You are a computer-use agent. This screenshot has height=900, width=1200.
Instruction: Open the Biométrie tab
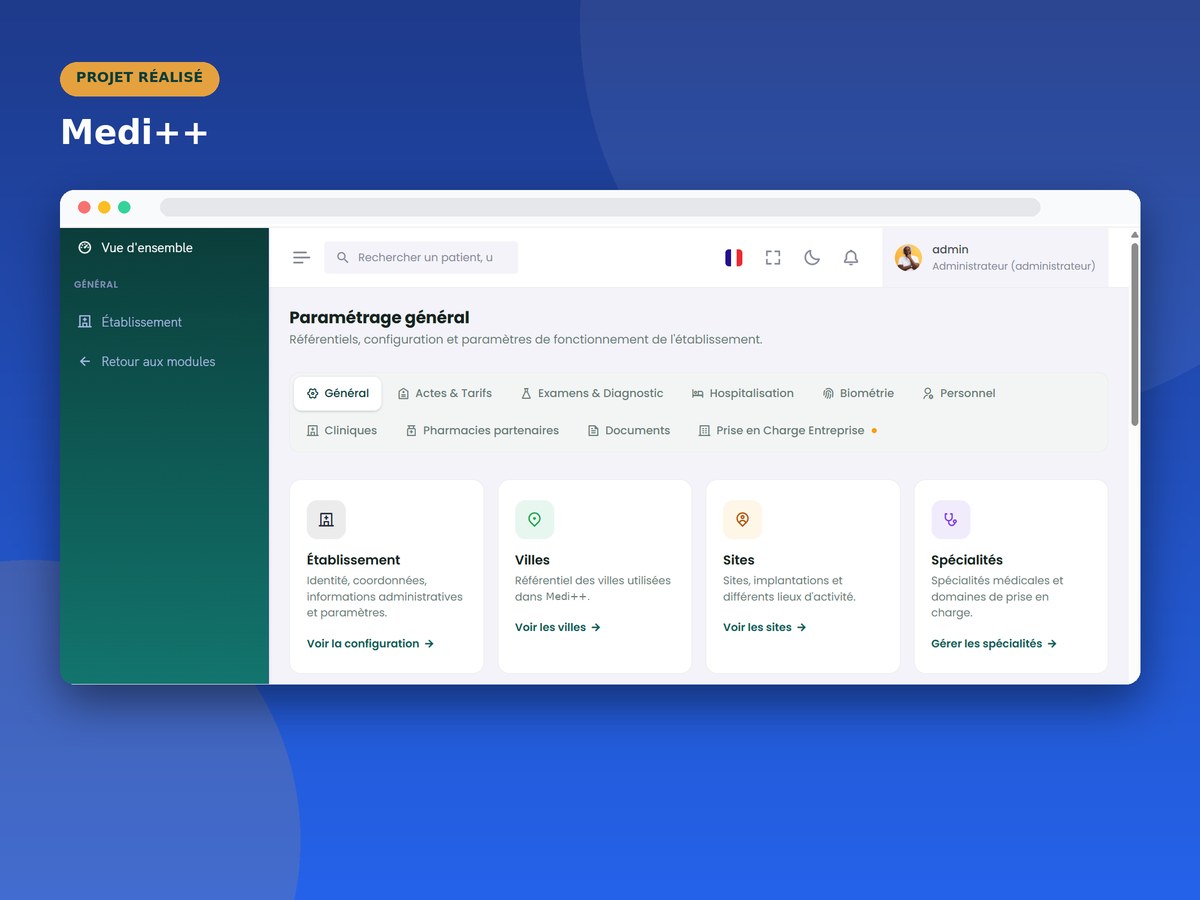pos(858,394)
